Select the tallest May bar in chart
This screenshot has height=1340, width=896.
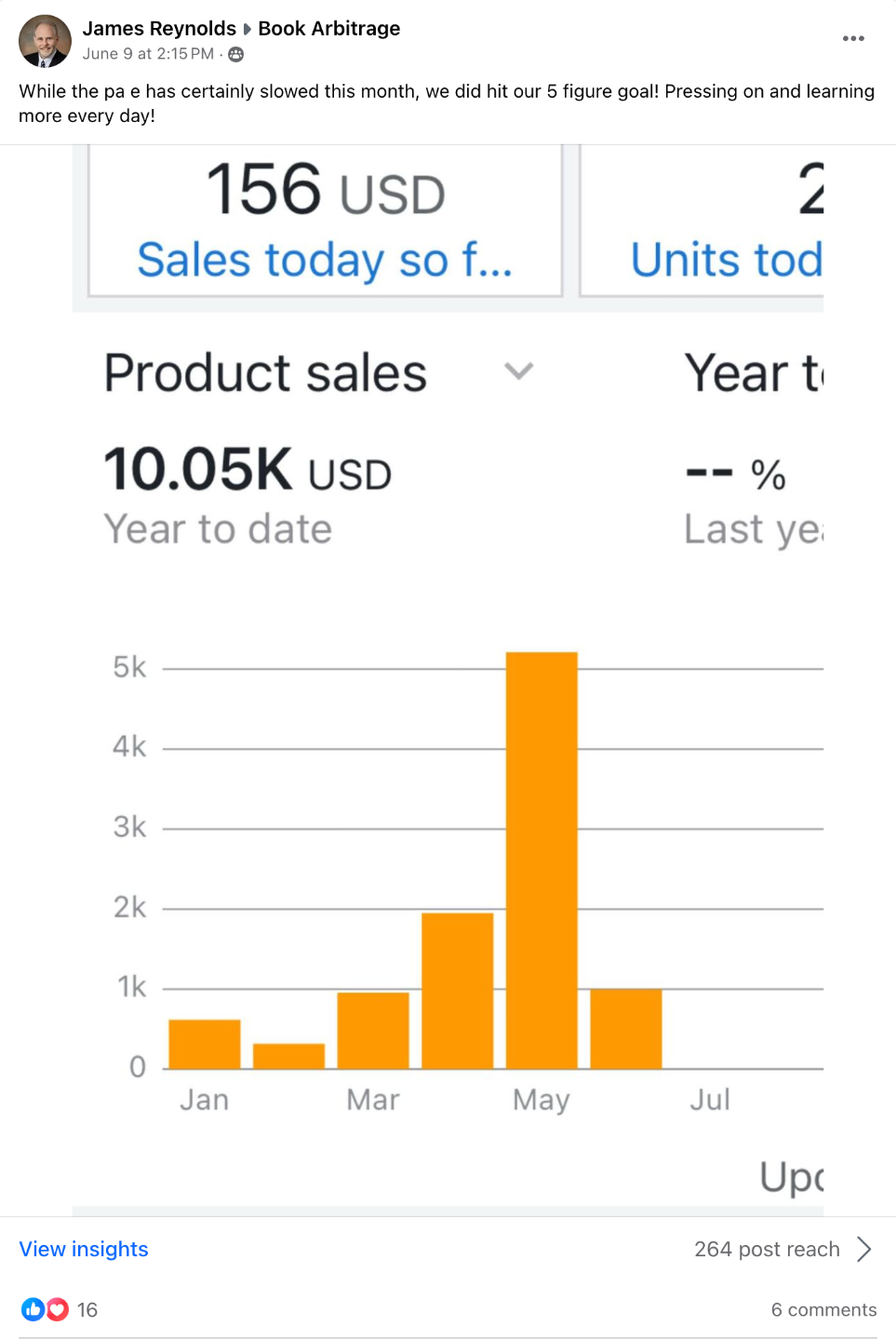point(542,860)
